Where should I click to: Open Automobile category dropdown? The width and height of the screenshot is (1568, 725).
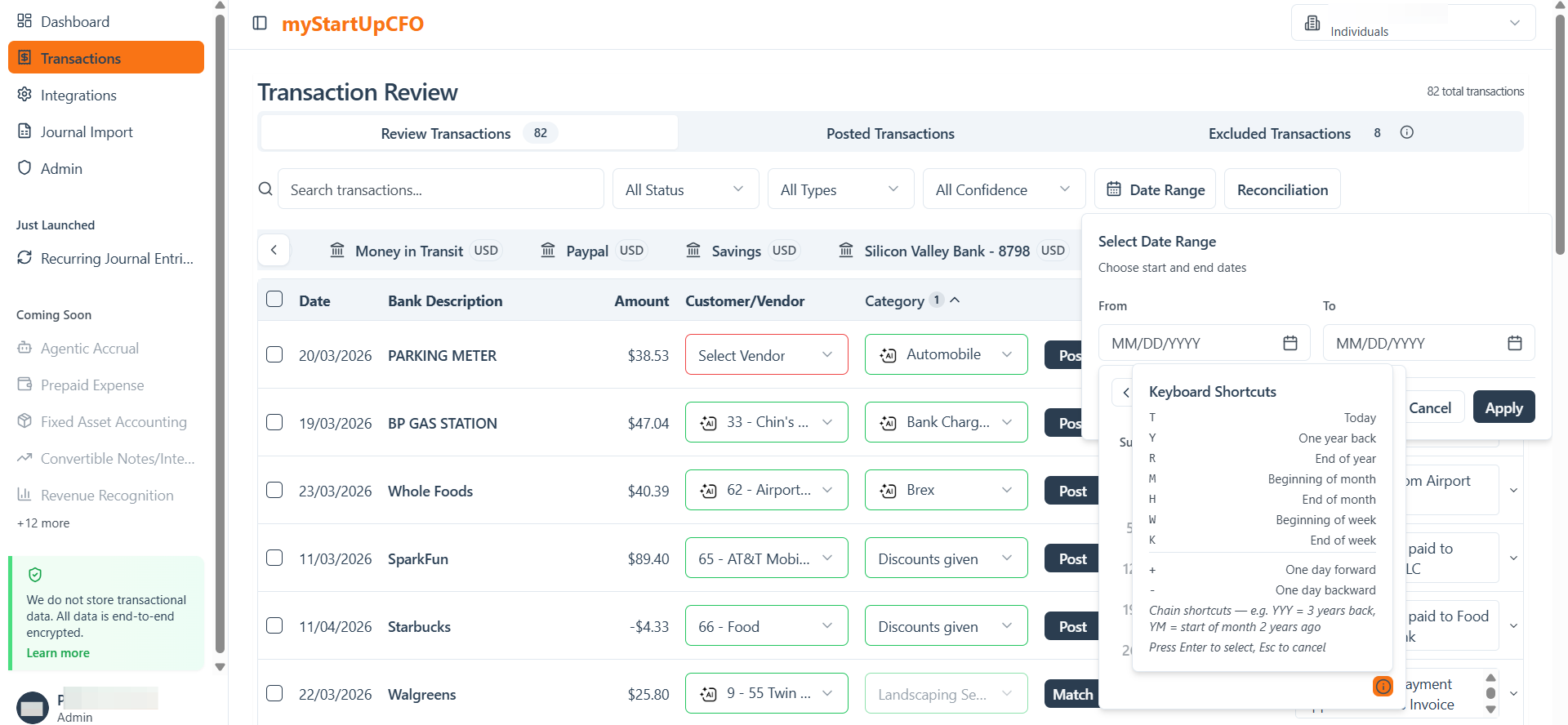pyautogui.click(x=946, y=354)
